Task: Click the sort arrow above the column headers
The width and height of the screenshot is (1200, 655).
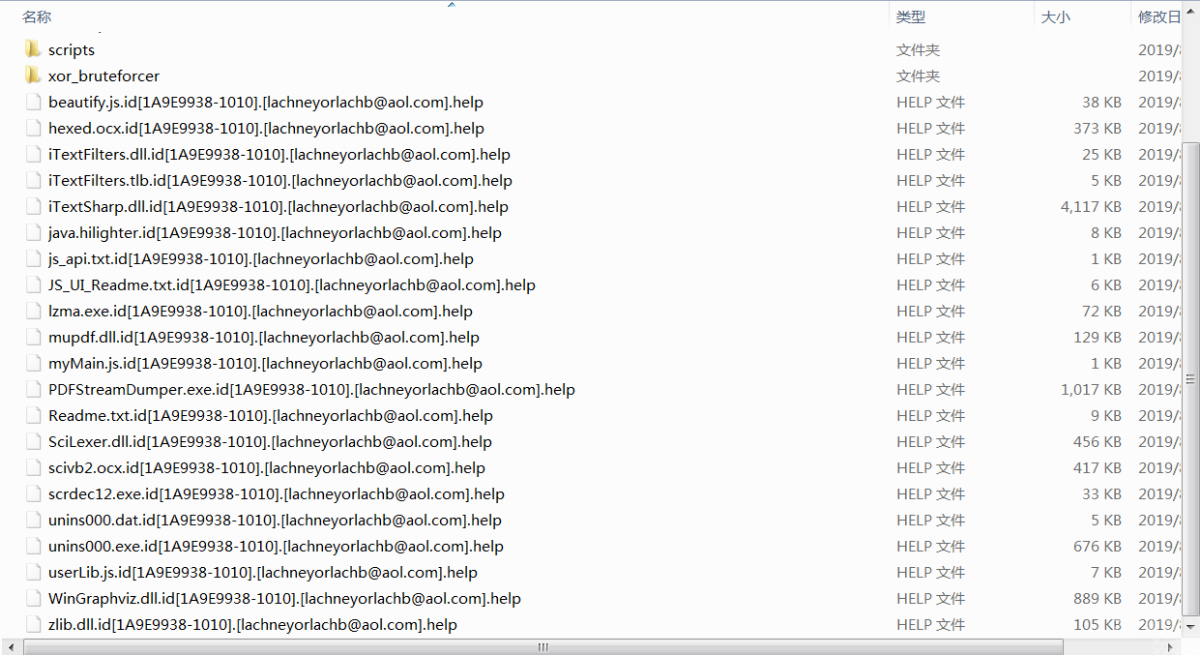Action: point(451,4)
